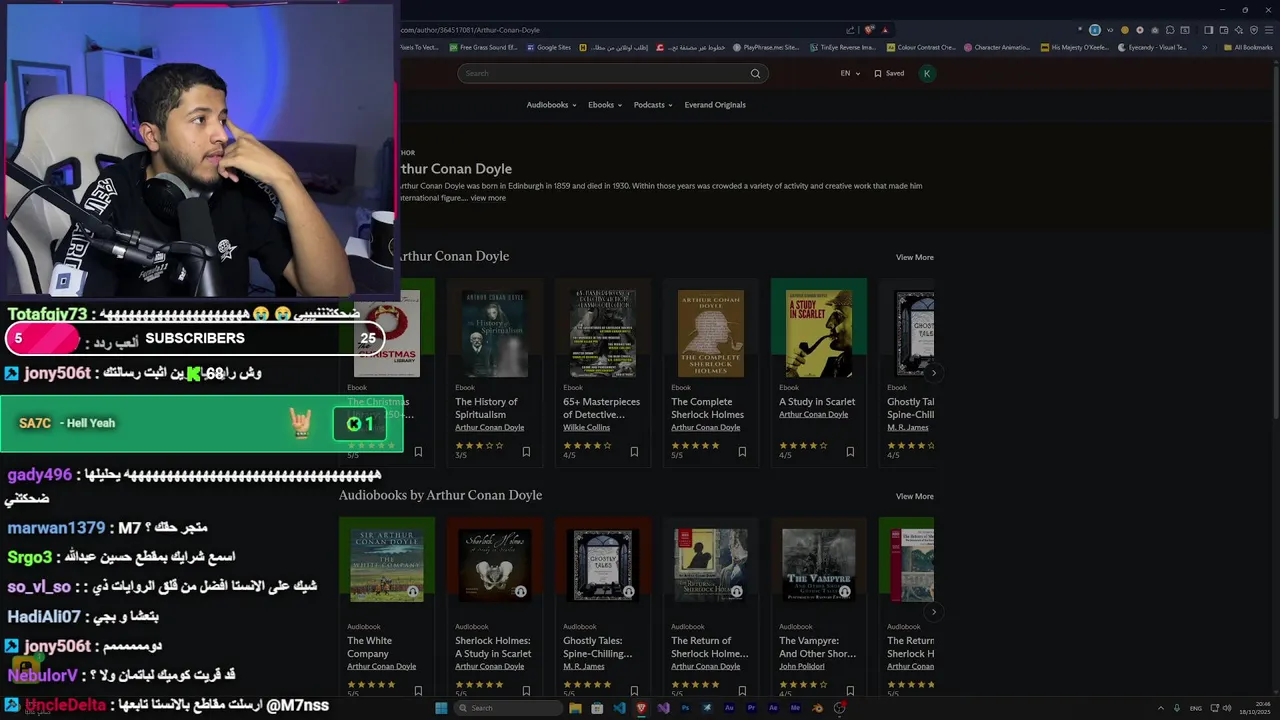1280x720 pixels.
Task: Open the All Bookmarks folder
Action: click(1248, 47)
